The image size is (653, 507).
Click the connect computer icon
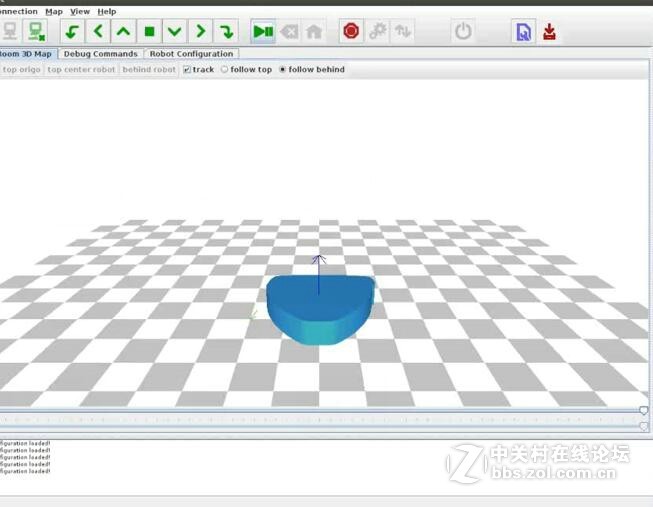(9, 31)
